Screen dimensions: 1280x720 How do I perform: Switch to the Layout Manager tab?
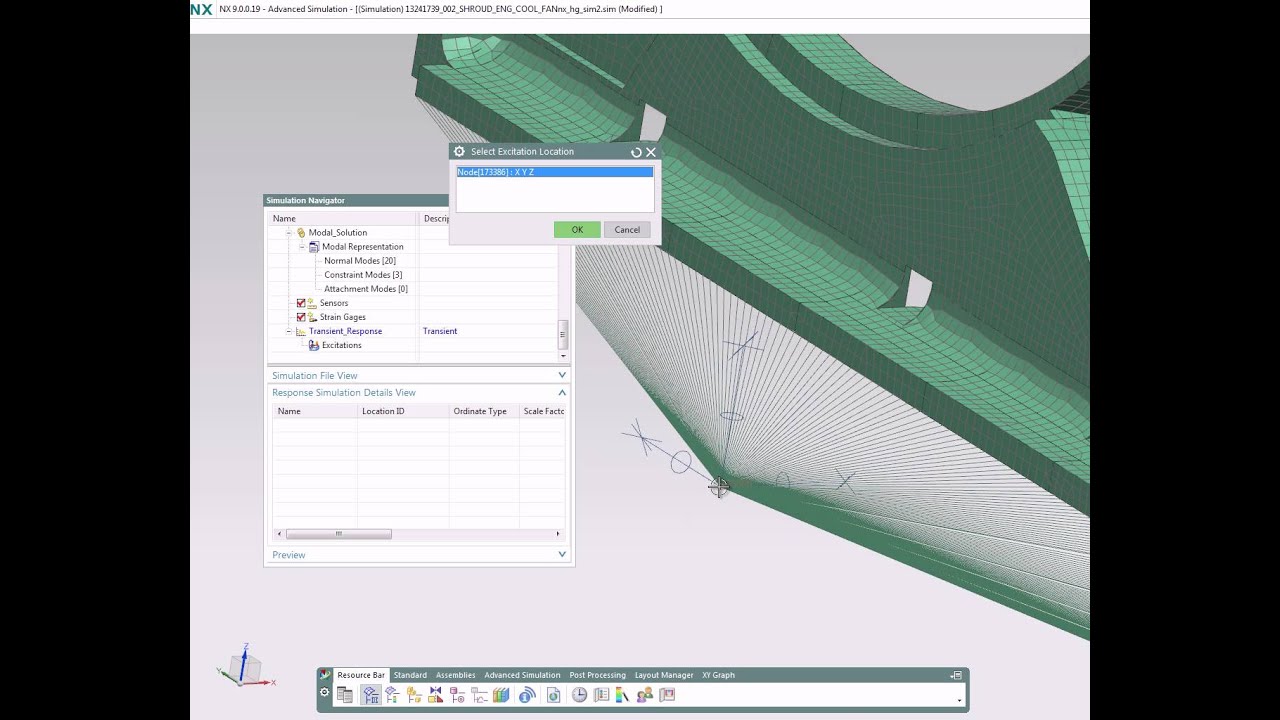(664, 675)
